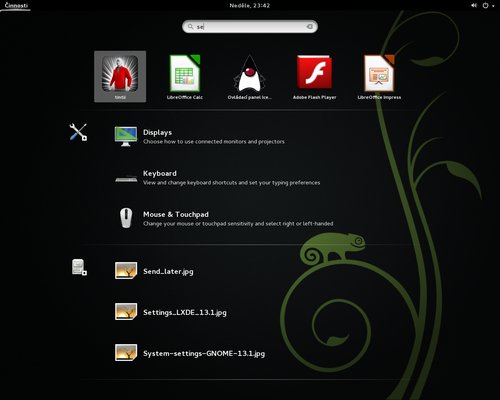Open System-settings-GNOME-13.1.jpg image
The image size is (500, 400).
coord(190,353)
